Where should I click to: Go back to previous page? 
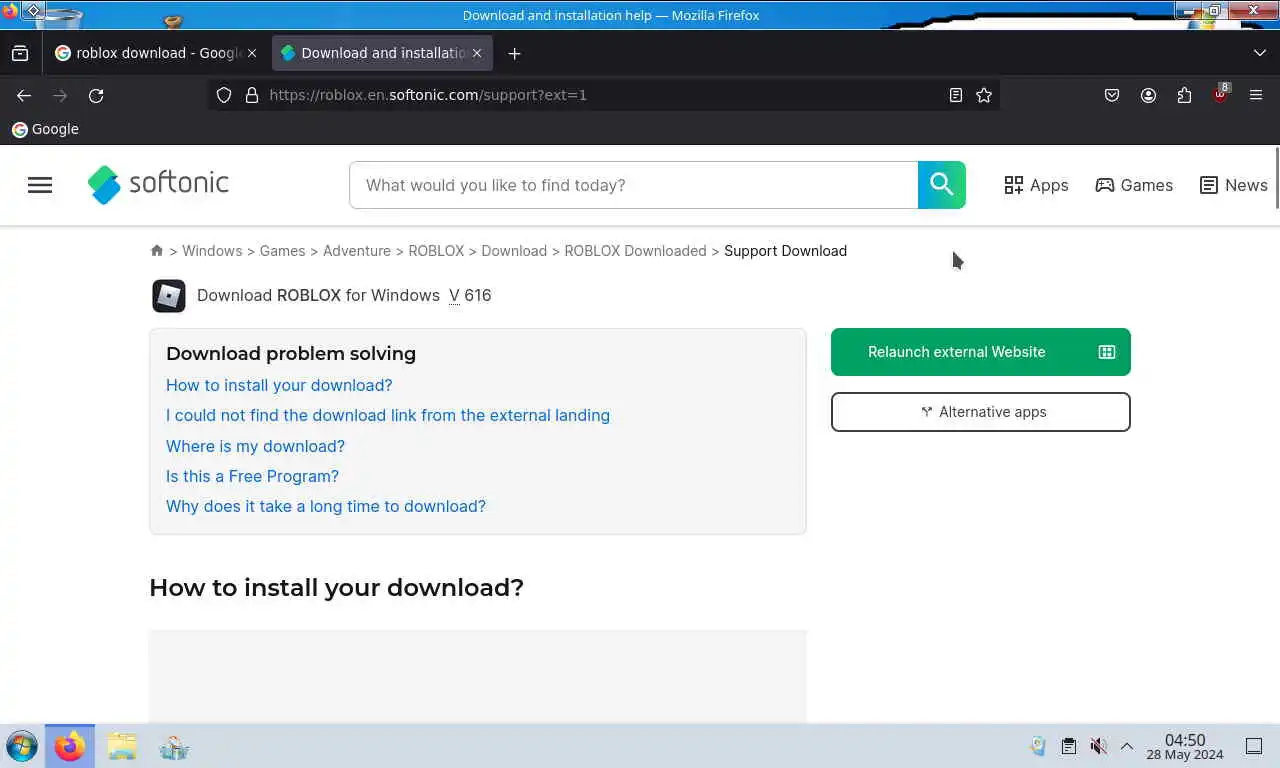tap(24, 95)
